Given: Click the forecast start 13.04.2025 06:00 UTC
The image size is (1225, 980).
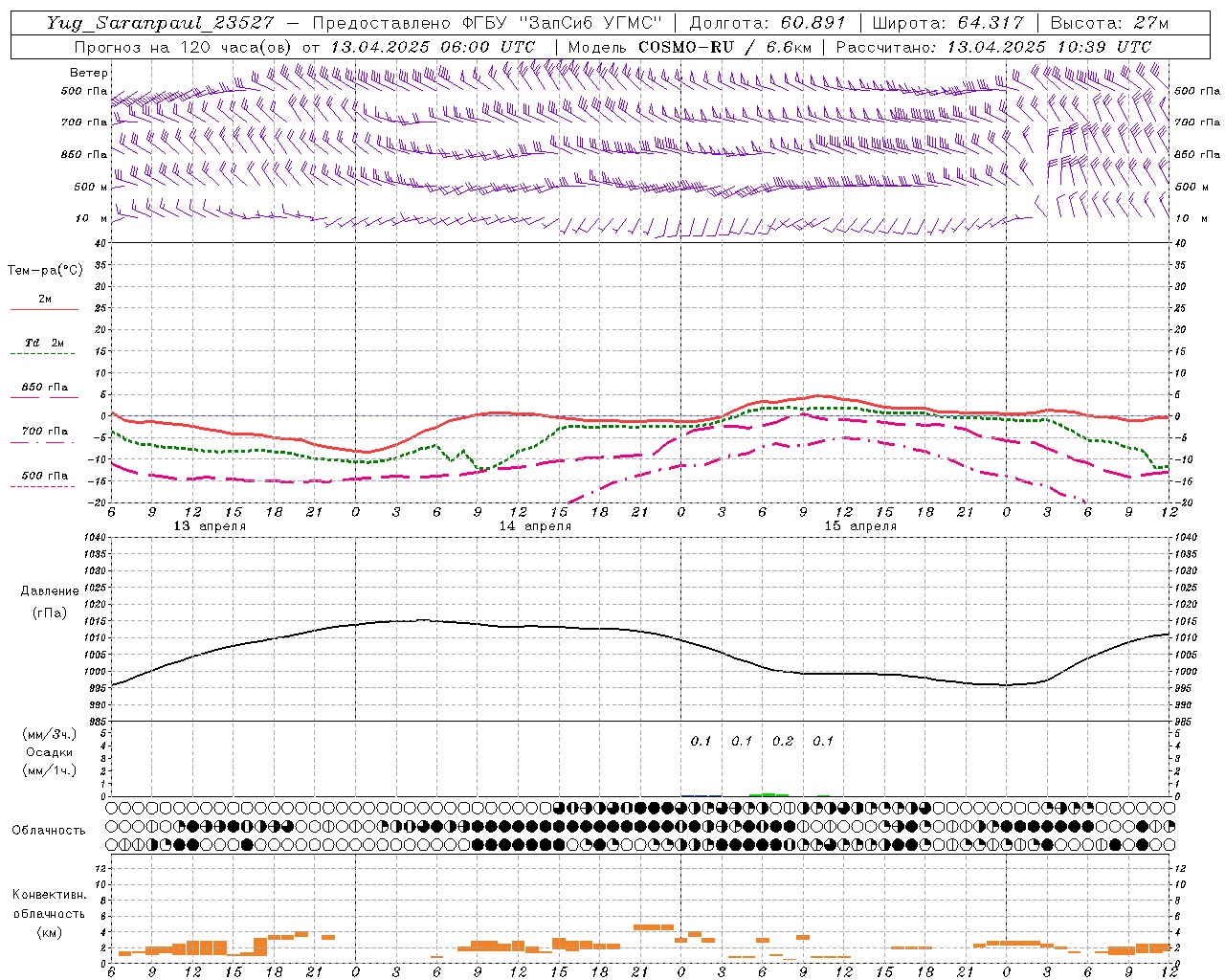Looking at the screenshot, I should [x=433, y=47].
